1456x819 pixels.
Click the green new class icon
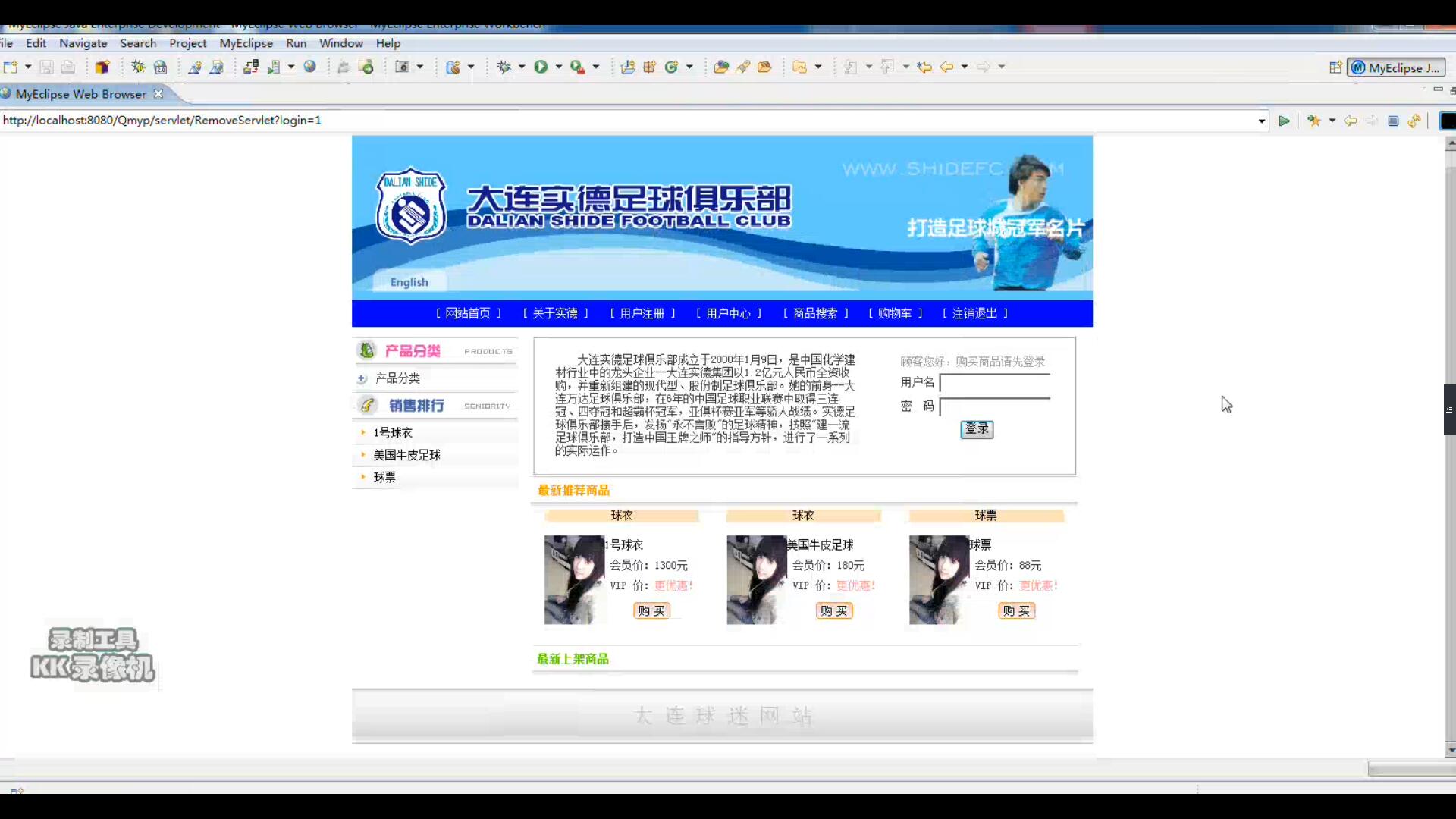coord(671,67)
